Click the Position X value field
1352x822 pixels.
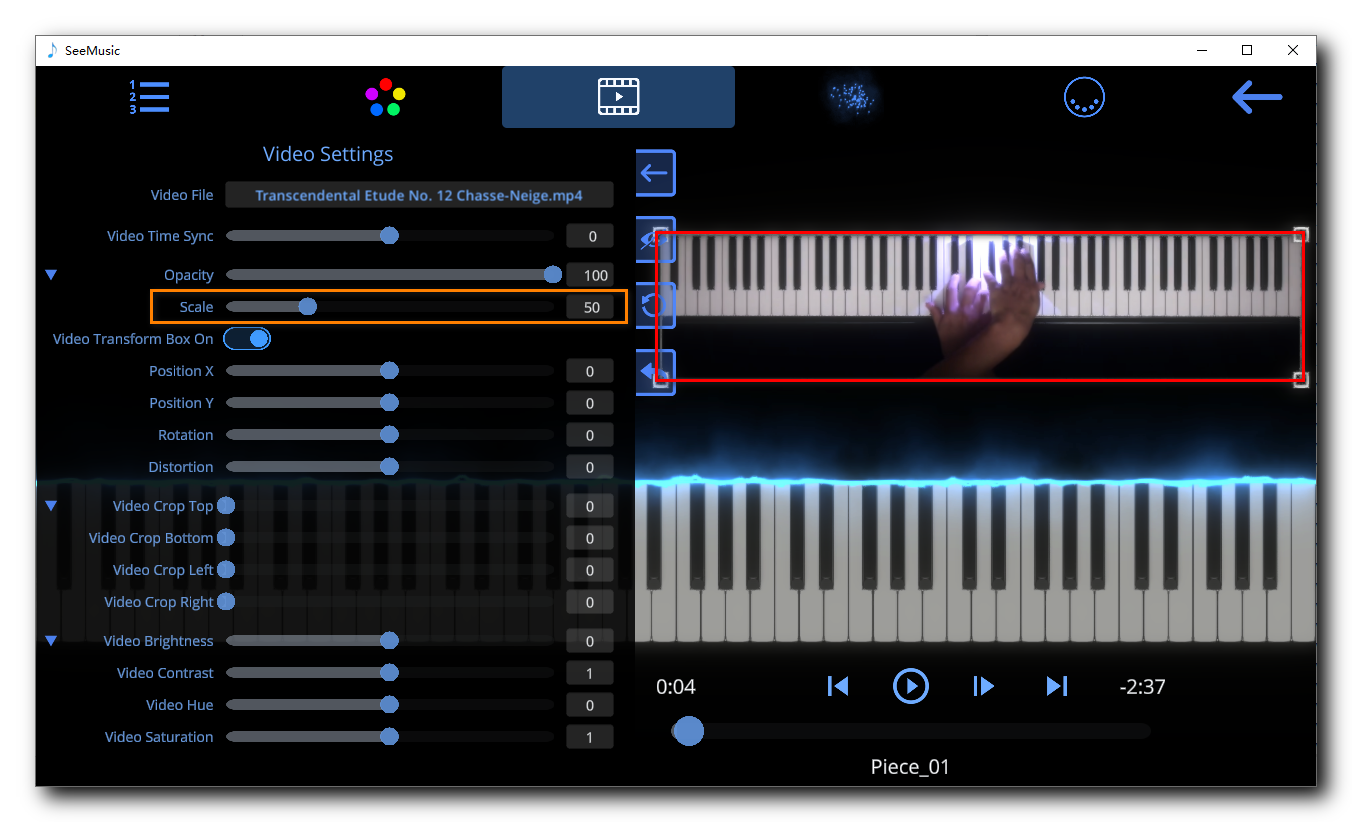[x=590, y=371]
